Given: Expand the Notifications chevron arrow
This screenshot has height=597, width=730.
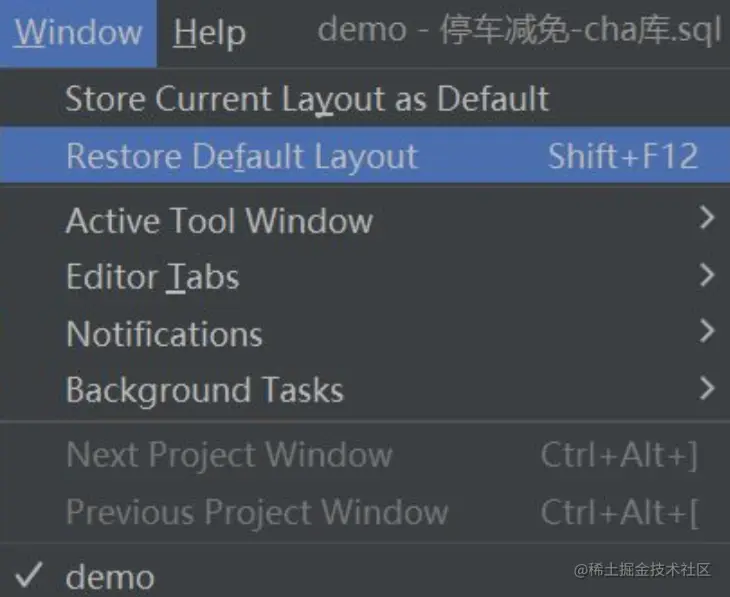Looking at the screenshot, I should tap(707, 332).
